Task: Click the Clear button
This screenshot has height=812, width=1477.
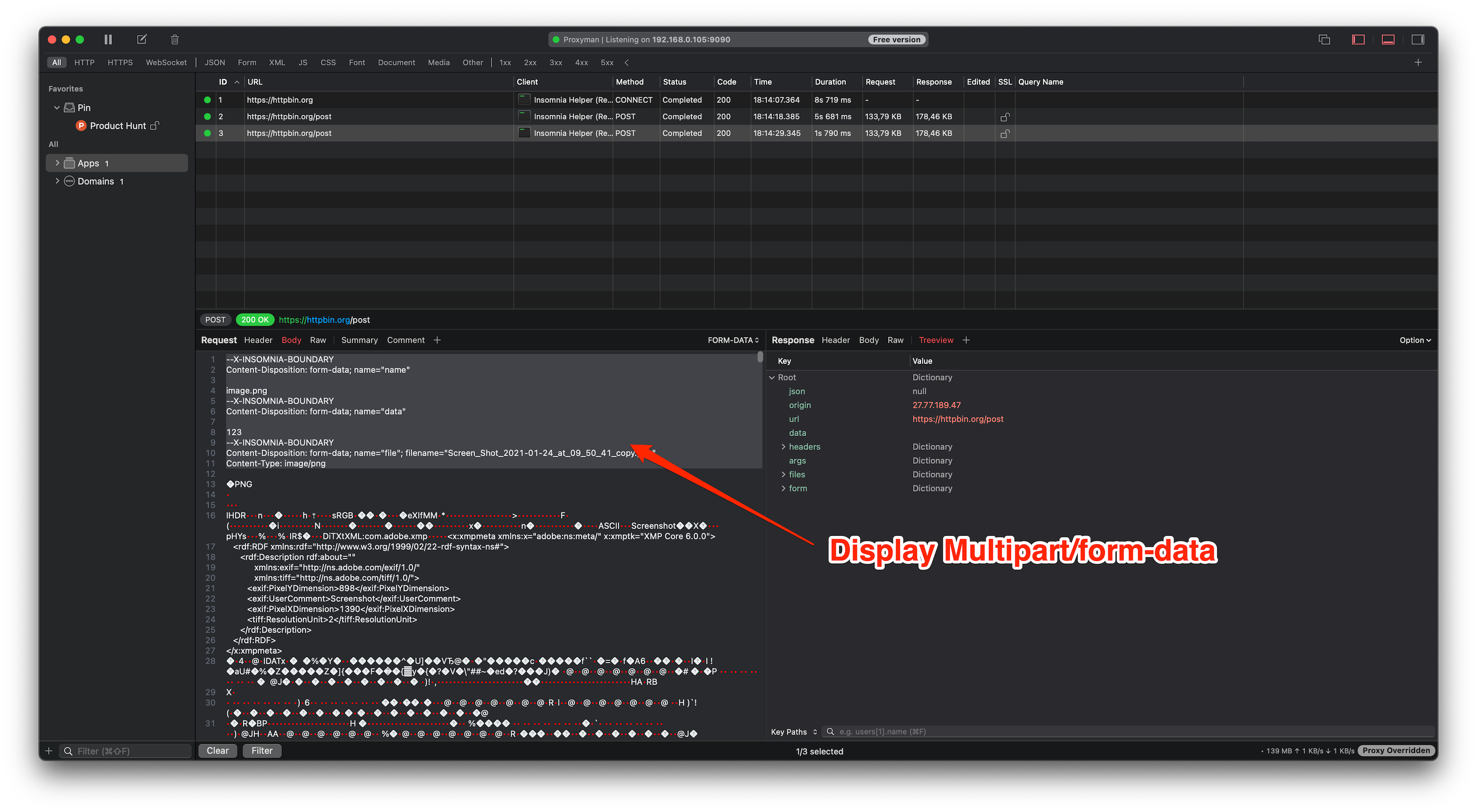Action: 218,751
